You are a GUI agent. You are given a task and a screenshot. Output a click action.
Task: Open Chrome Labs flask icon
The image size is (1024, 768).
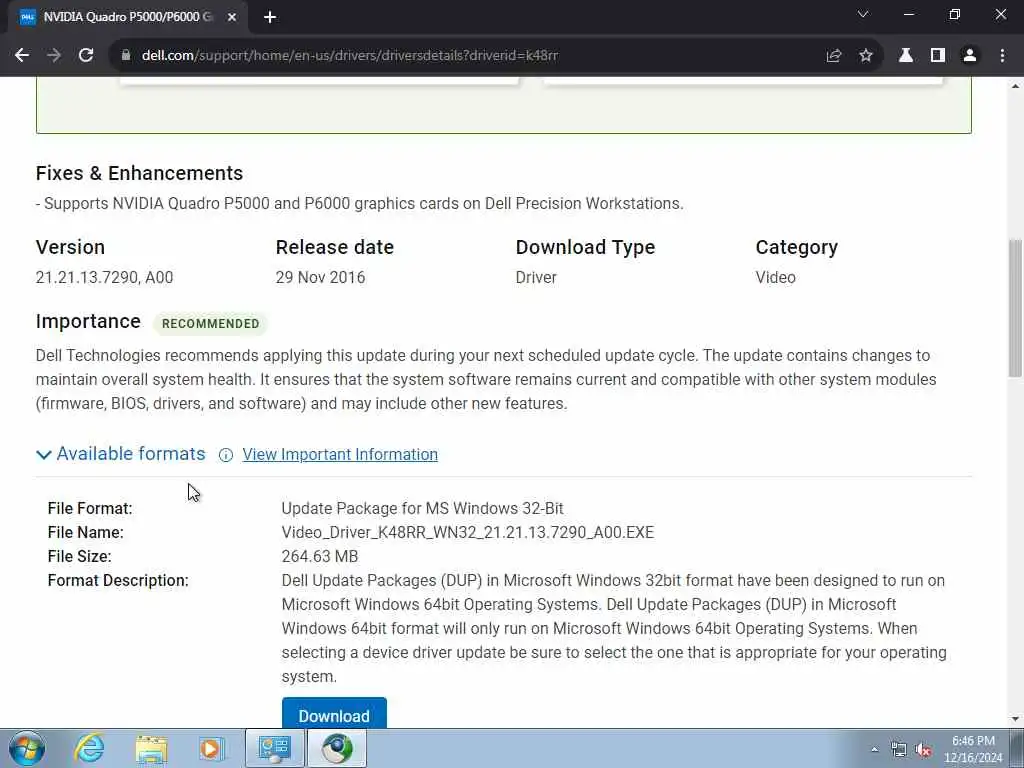click(906, 56)
